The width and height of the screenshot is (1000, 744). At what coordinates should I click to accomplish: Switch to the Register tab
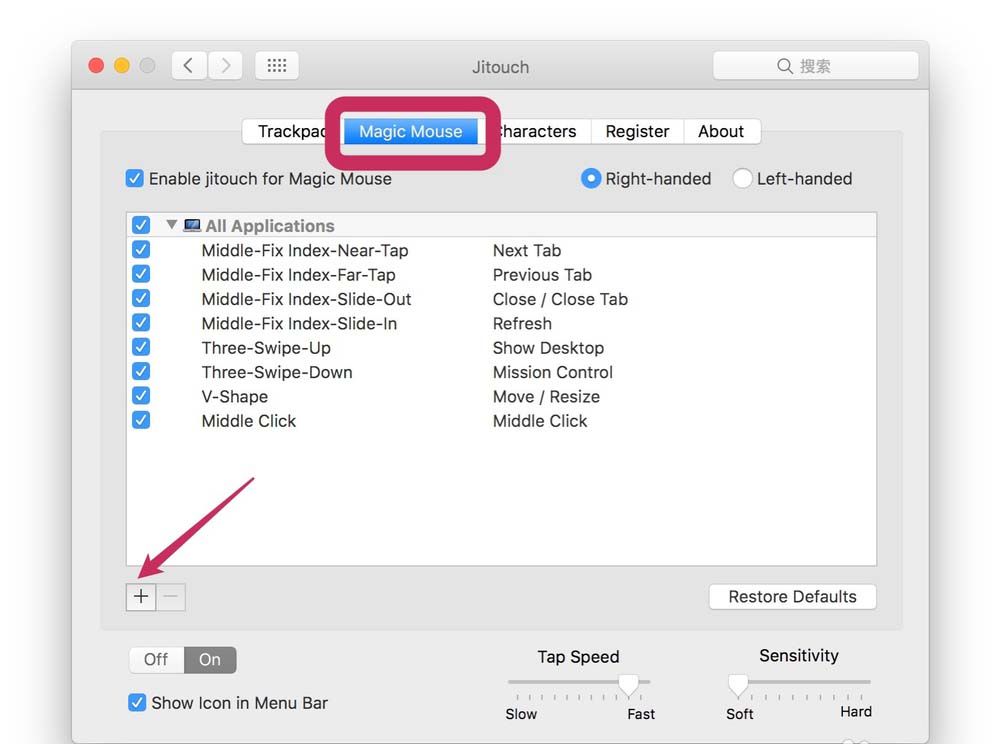pyautogui.click(x=637, y=131)
